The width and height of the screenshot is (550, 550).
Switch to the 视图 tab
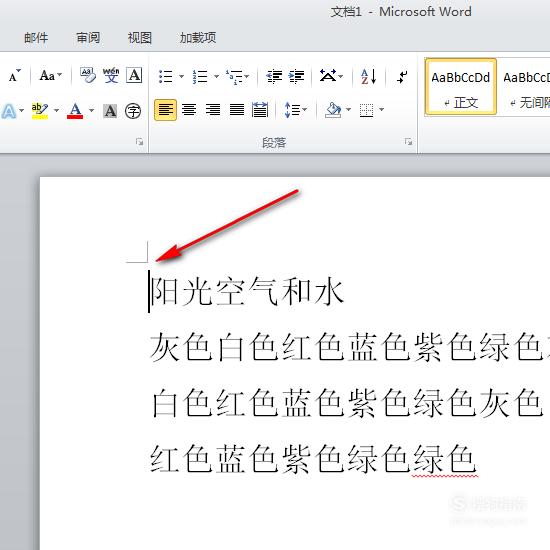pos(140,38)
